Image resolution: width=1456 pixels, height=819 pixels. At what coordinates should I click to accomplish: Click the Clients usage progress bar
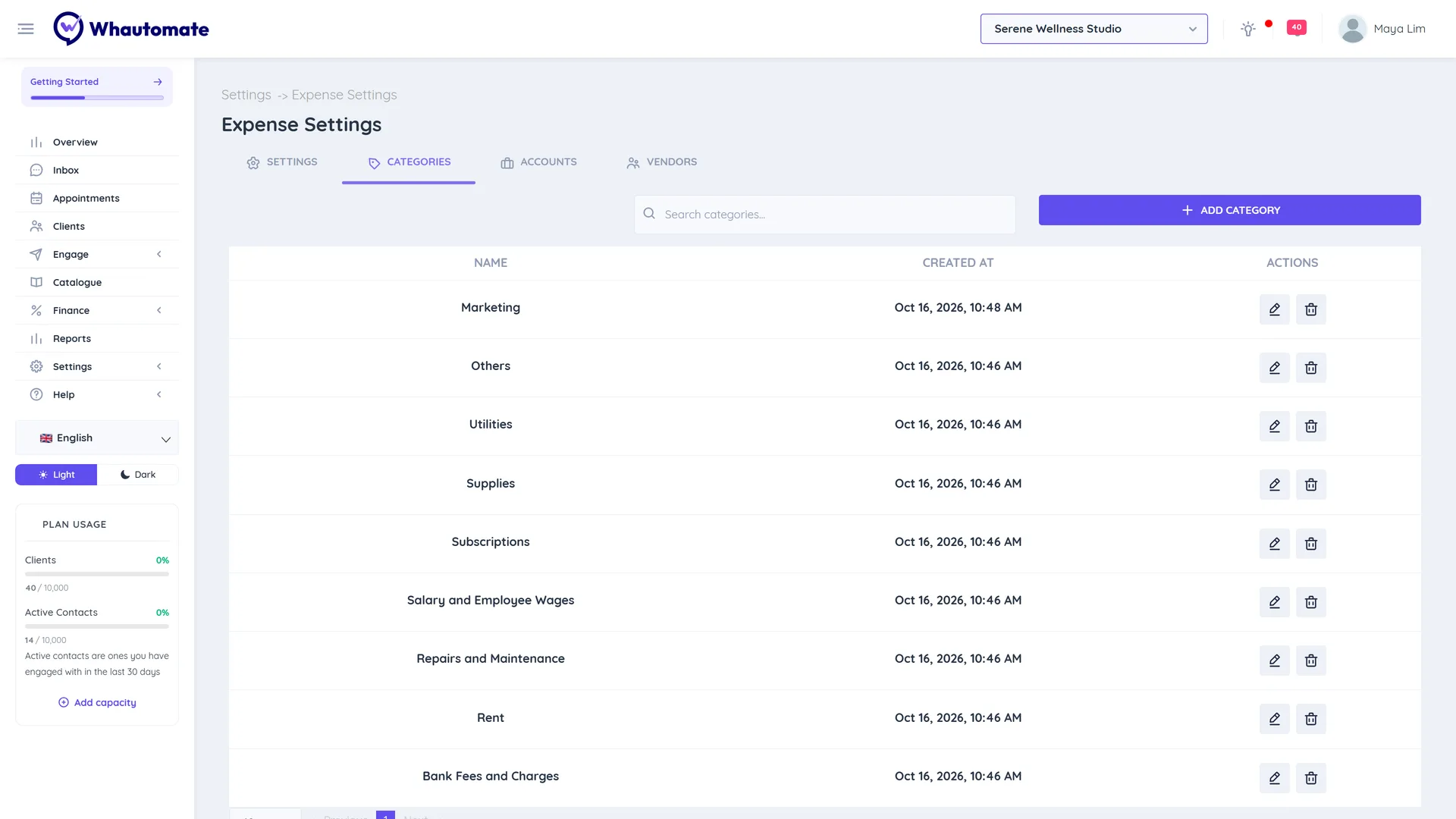97,575
